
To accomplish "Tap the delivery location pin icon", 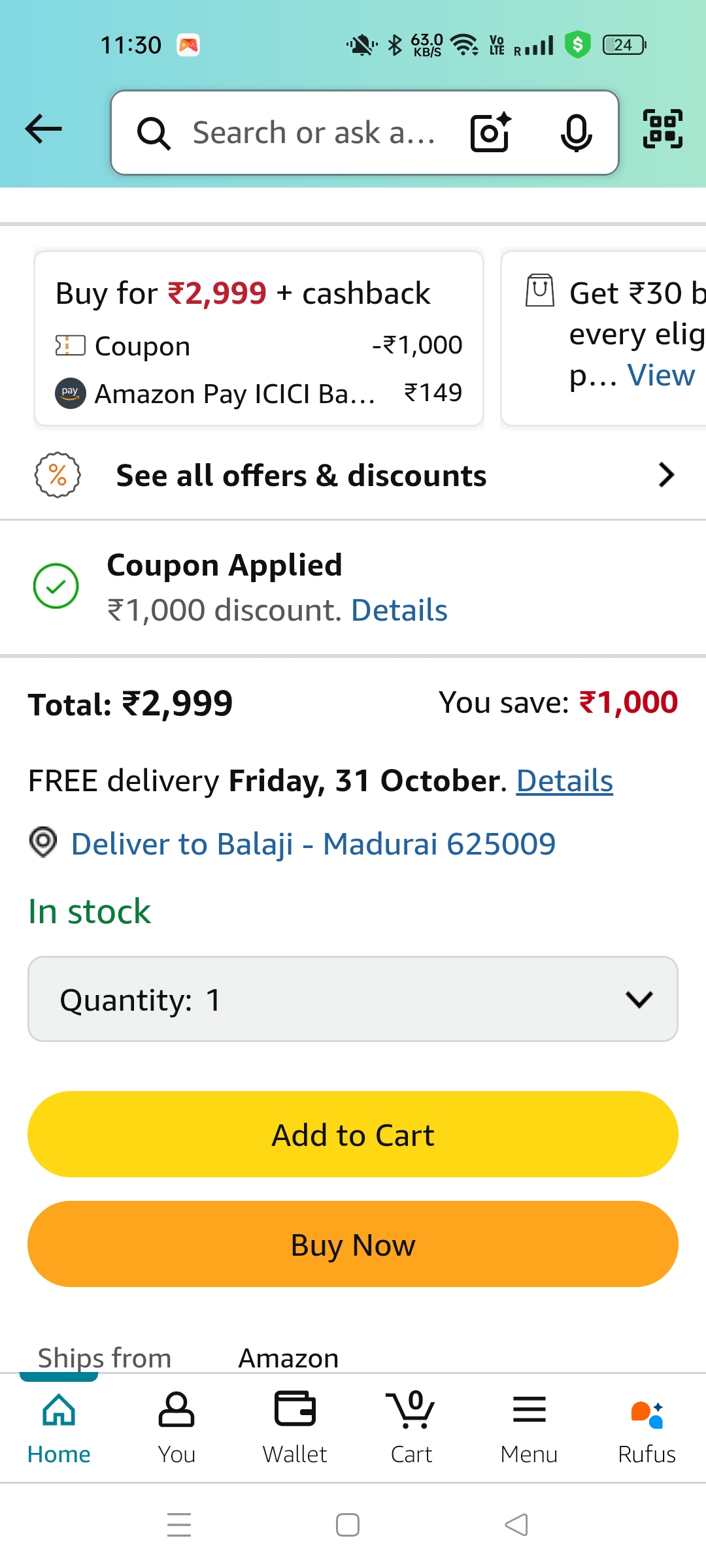I will tap(43, 842).
